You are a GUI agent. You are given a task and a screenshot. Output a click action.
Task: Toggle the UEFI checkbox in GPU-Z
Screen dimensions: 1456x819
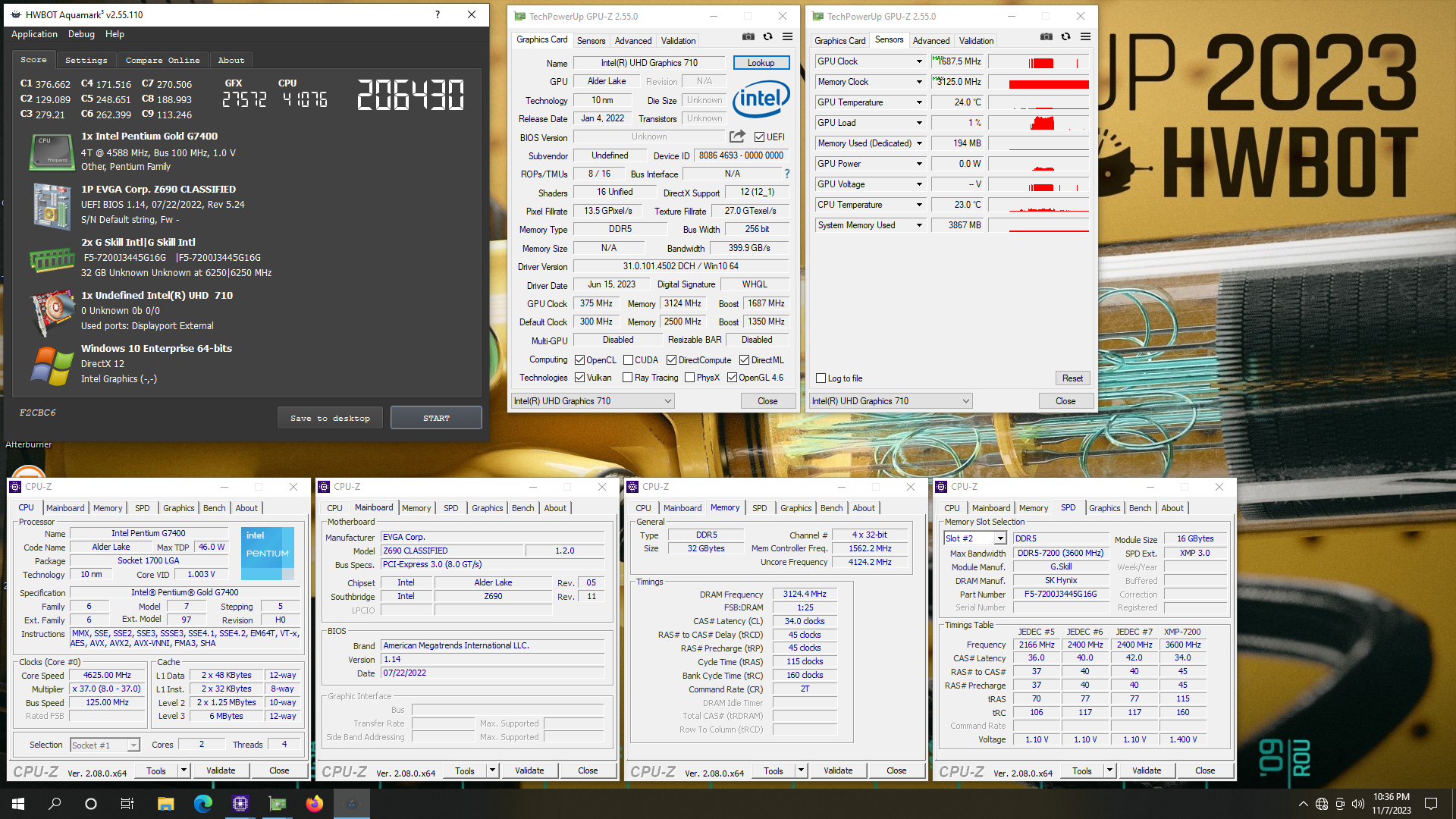click(x=759, y=137)
